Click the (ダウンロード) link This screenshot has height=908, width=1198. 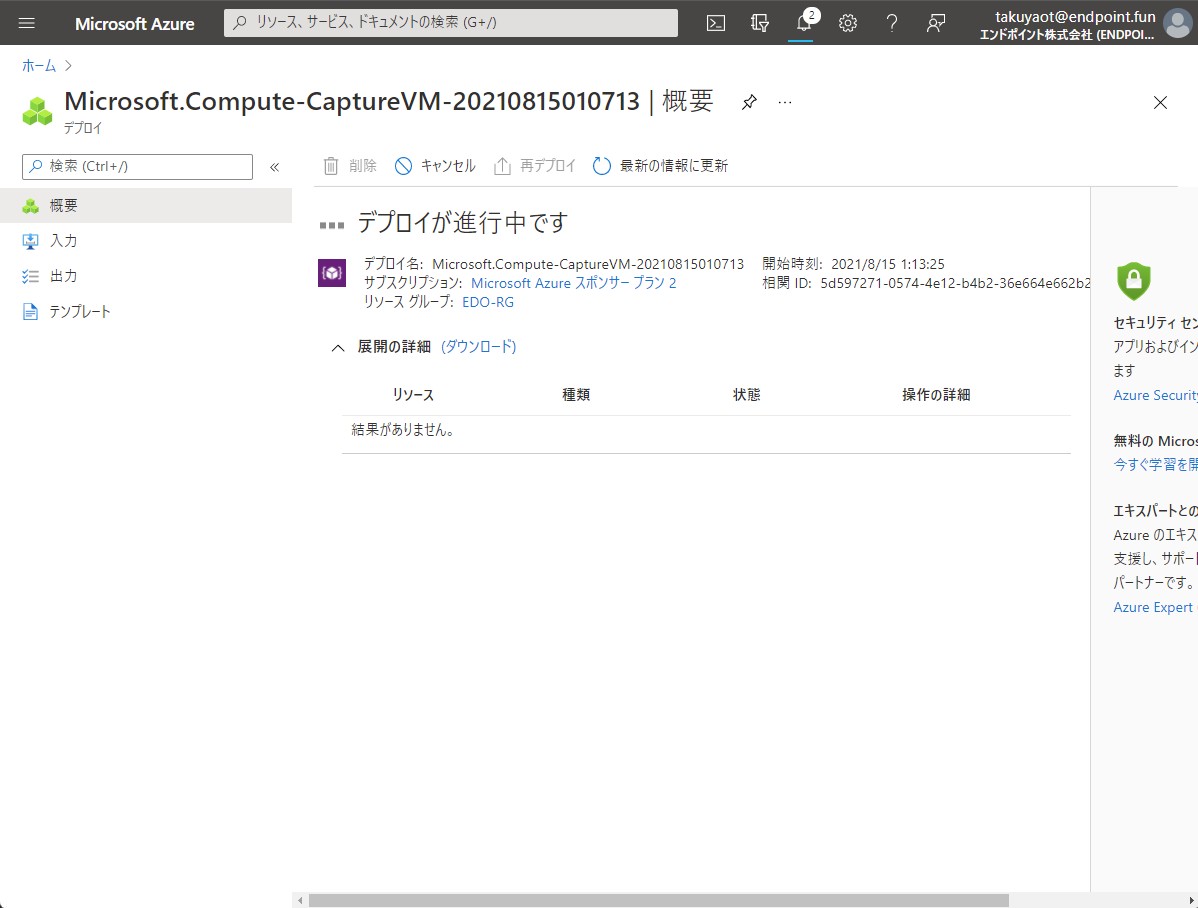tap(479, 347)
